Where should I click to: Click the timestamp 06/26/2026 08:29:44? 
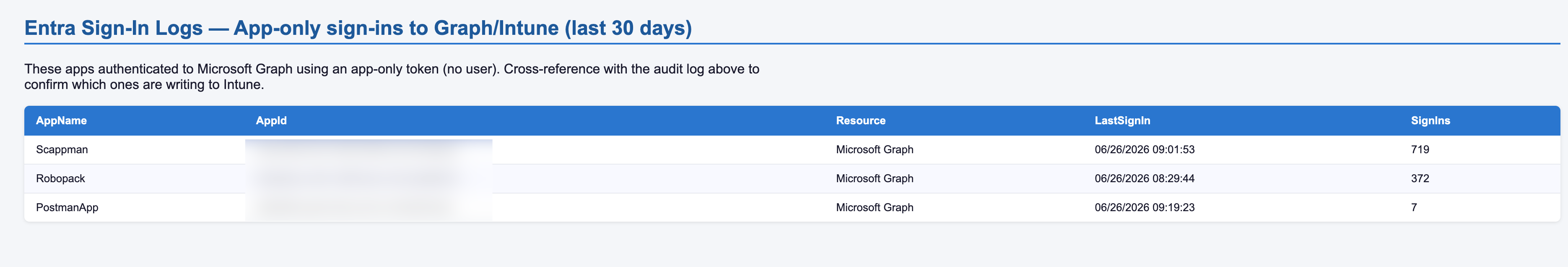[1145, 178]
